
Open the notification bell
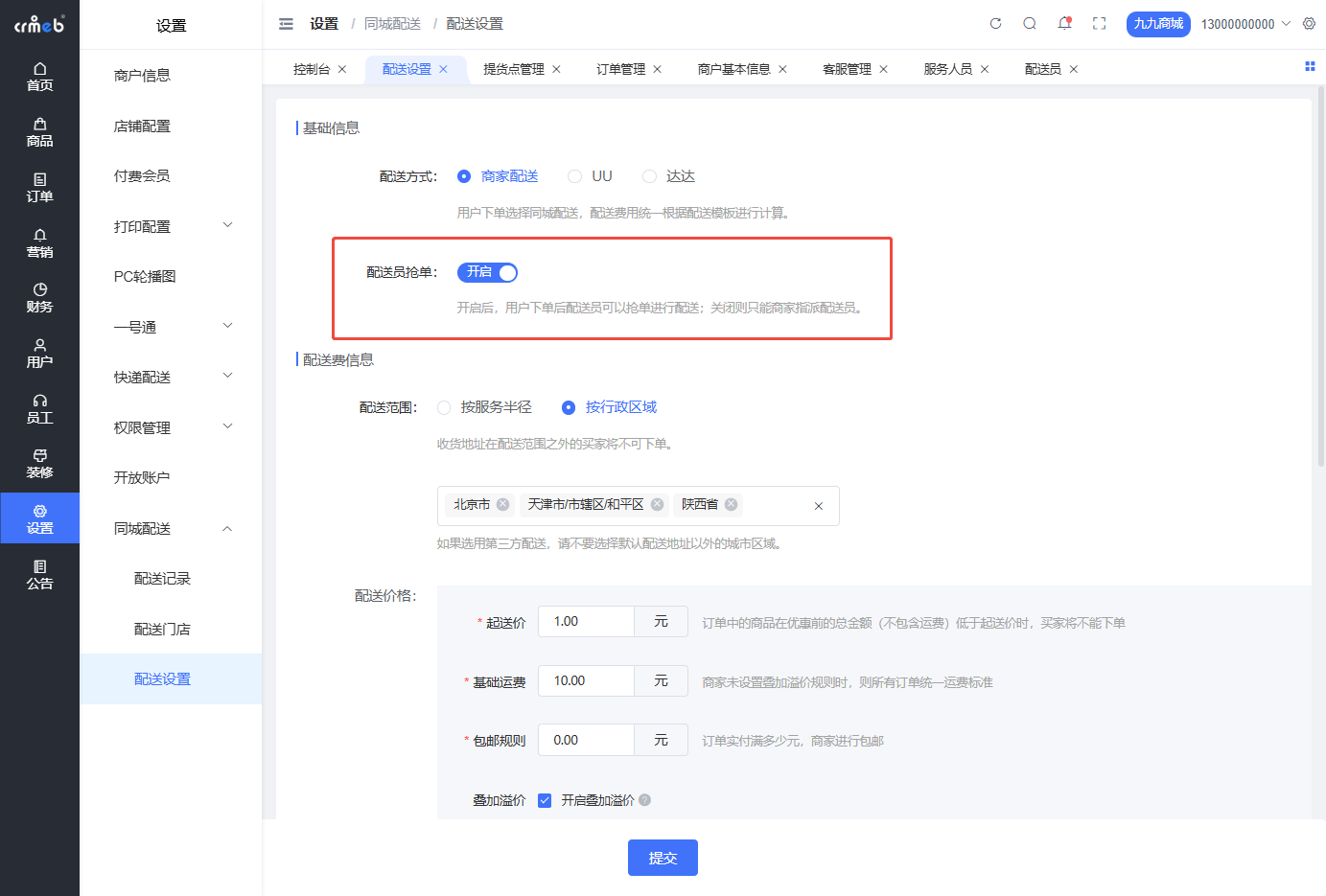(1064, 23)
